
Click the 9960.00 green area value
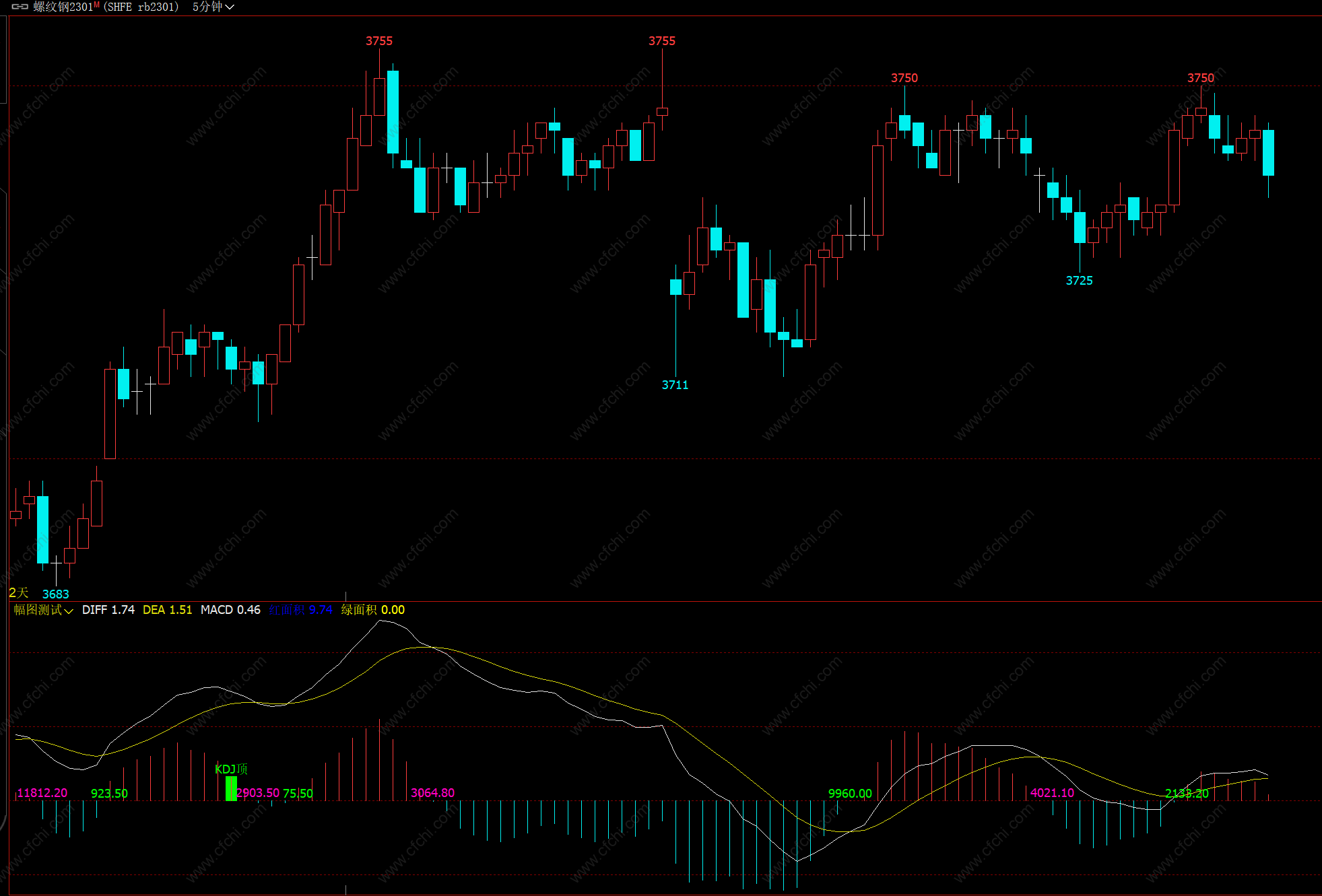pyautogui.click(x=850, y=794)
